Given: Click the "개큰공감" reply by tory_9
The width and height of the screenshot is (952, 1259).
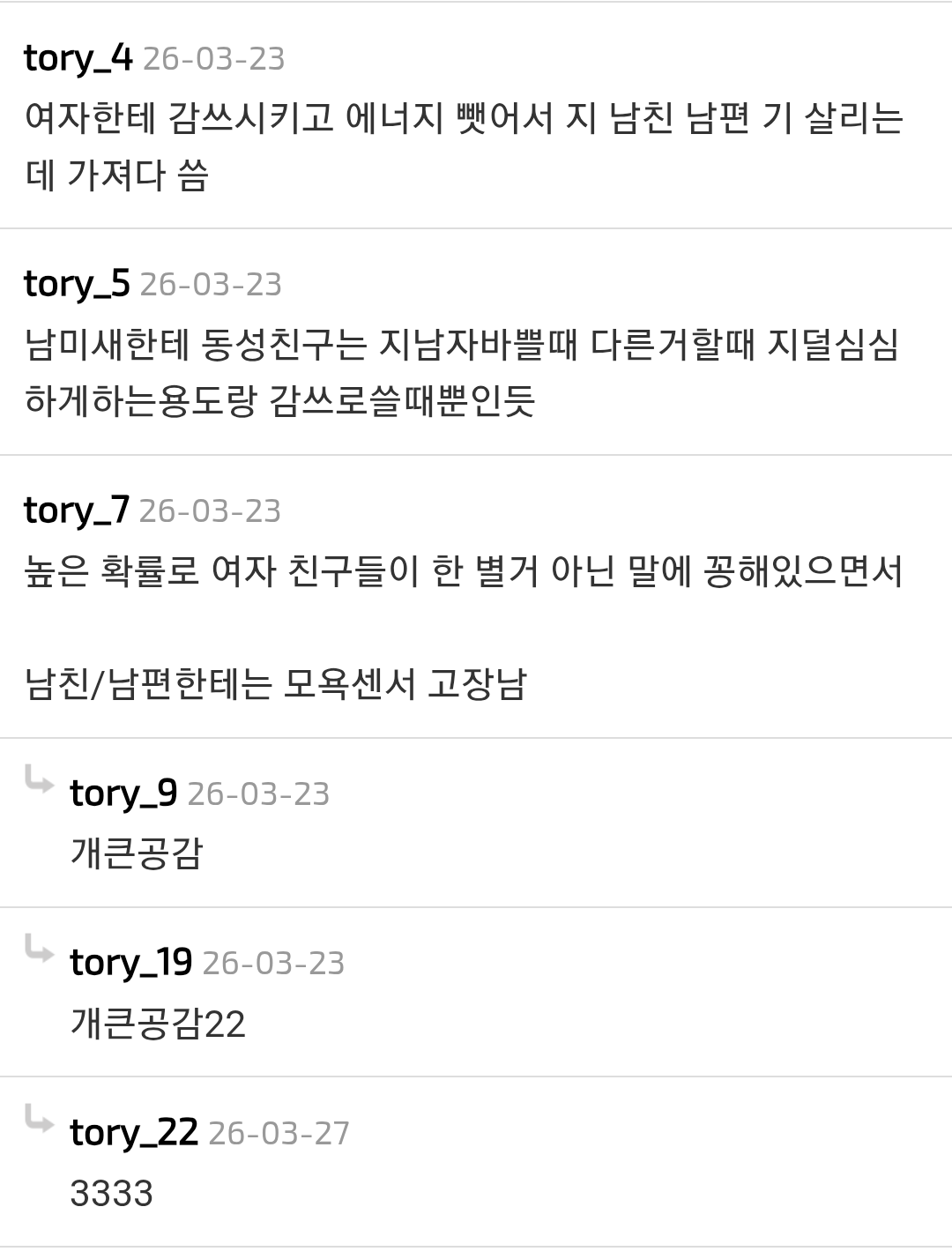Looking at the screenshot, I should pyautogui.click(x=137, y=853).
